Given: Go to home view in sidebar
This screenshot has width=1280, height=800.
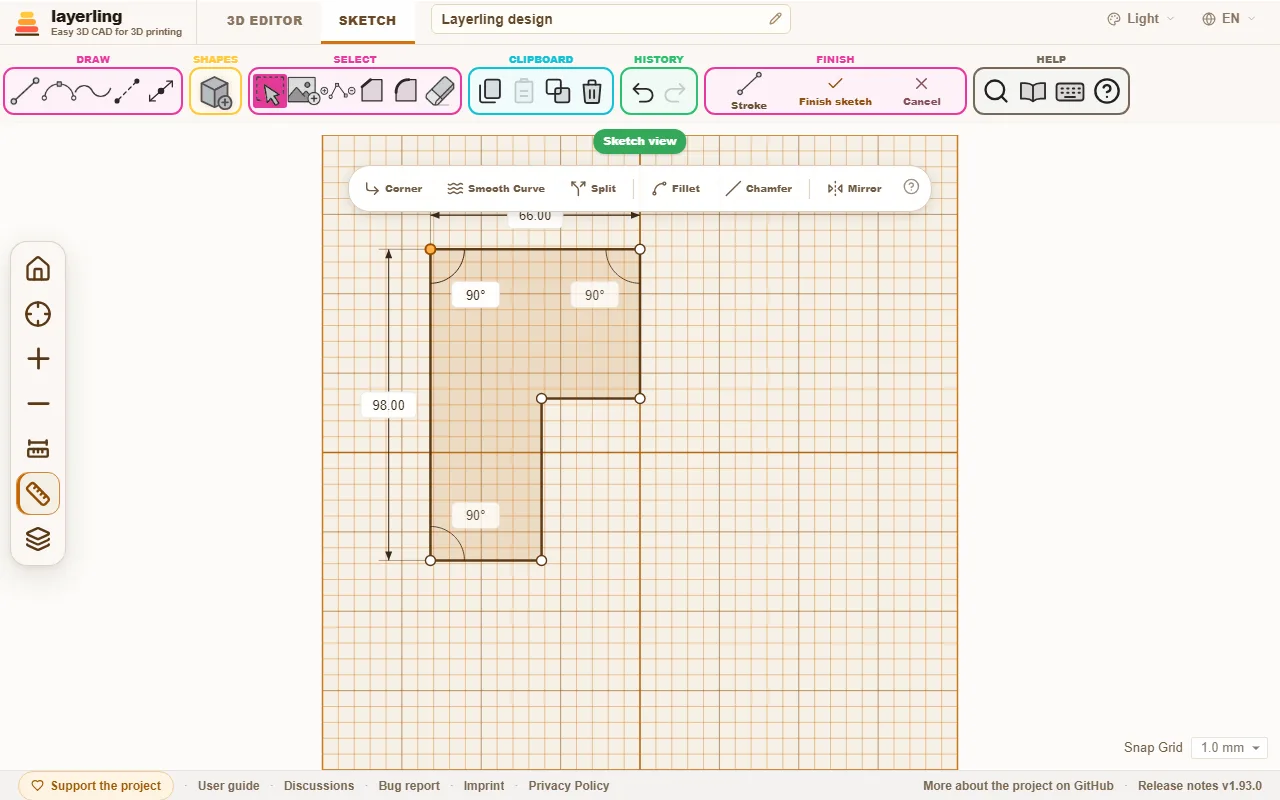Looking at the screenshot, I should 38,269.
